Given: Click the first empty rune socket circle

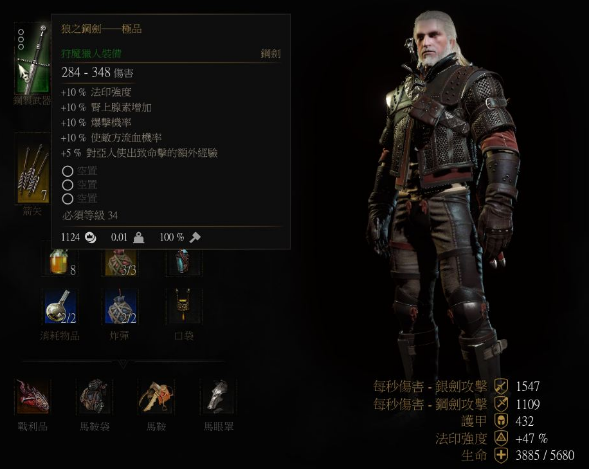Looking at the screenshot, I should 68,171.
